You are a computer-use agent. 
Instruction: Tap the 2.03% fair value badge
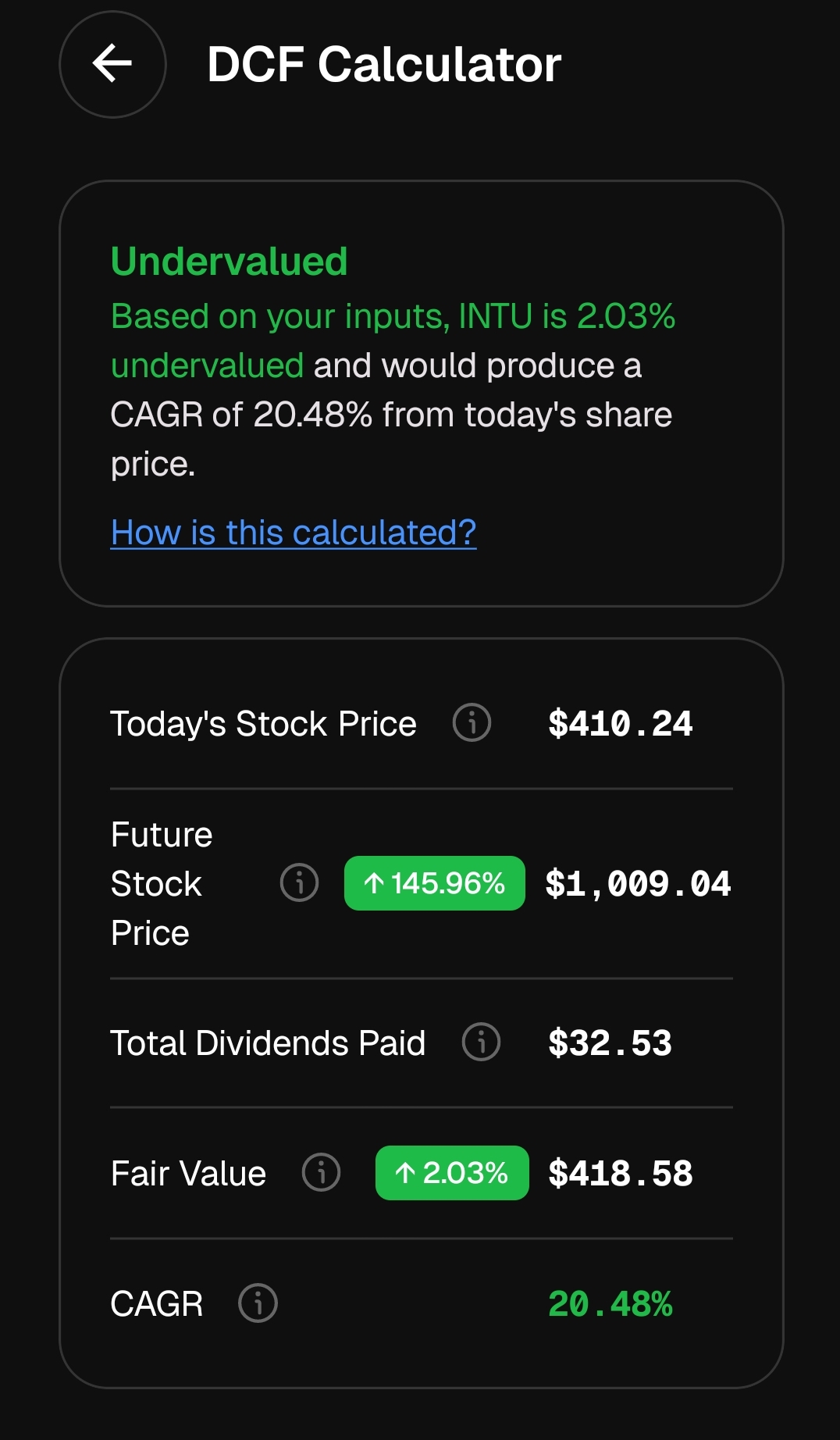point(452,1173)
